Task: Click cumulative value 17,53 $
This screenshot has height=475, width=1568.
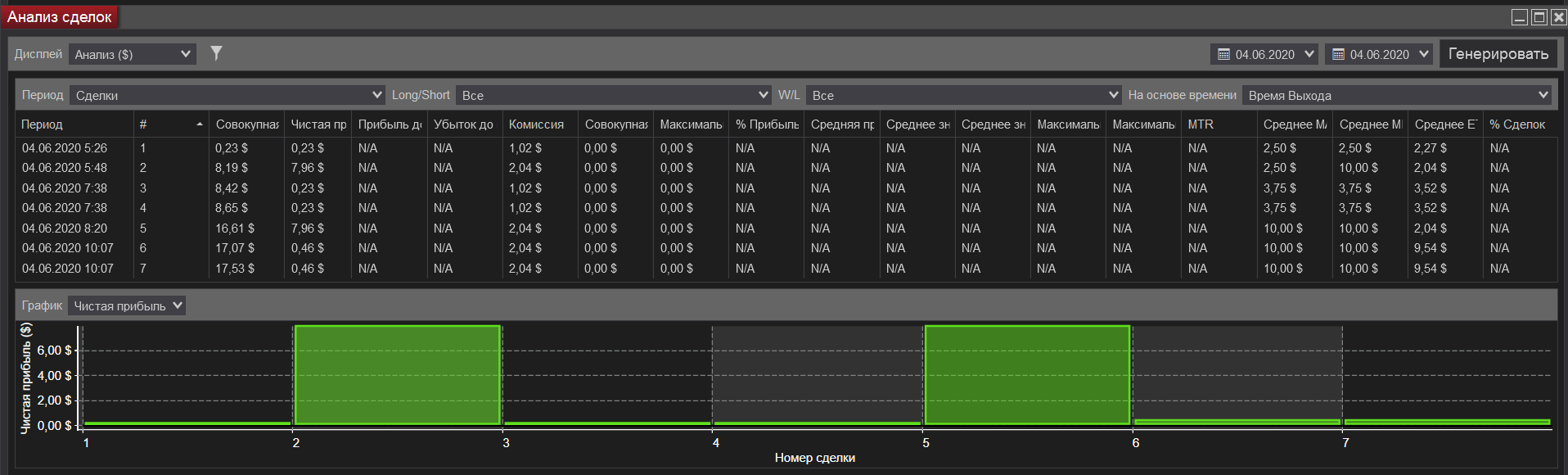Action: point(235,269)
